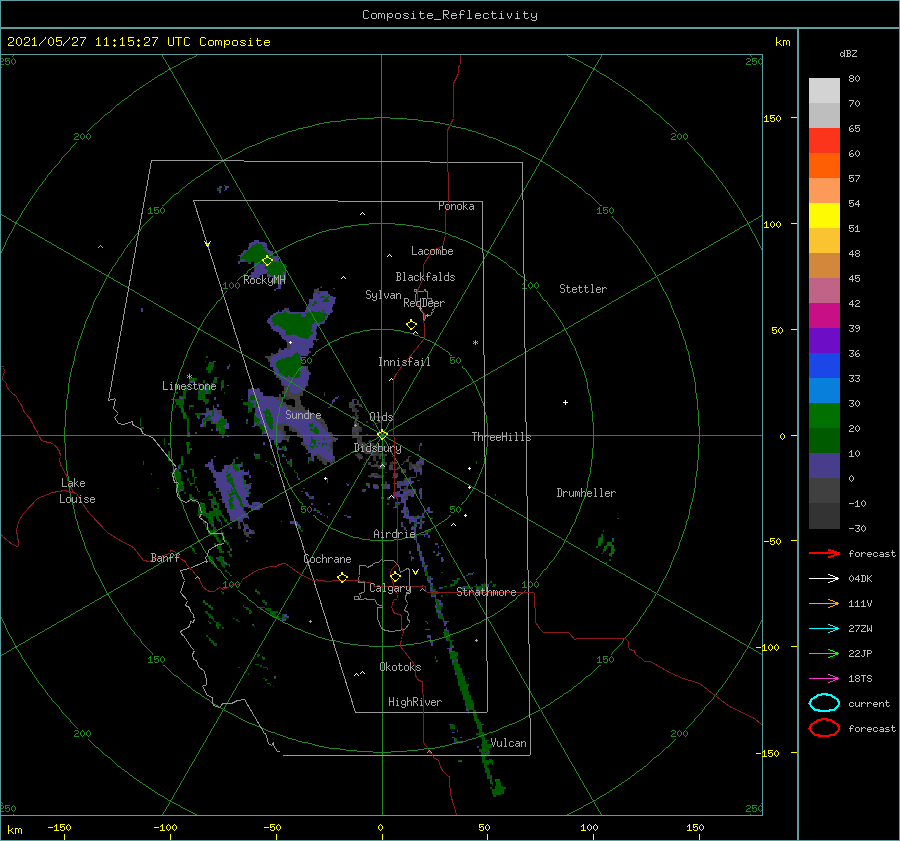Click the Okotoks city label

tap(400, 667)
